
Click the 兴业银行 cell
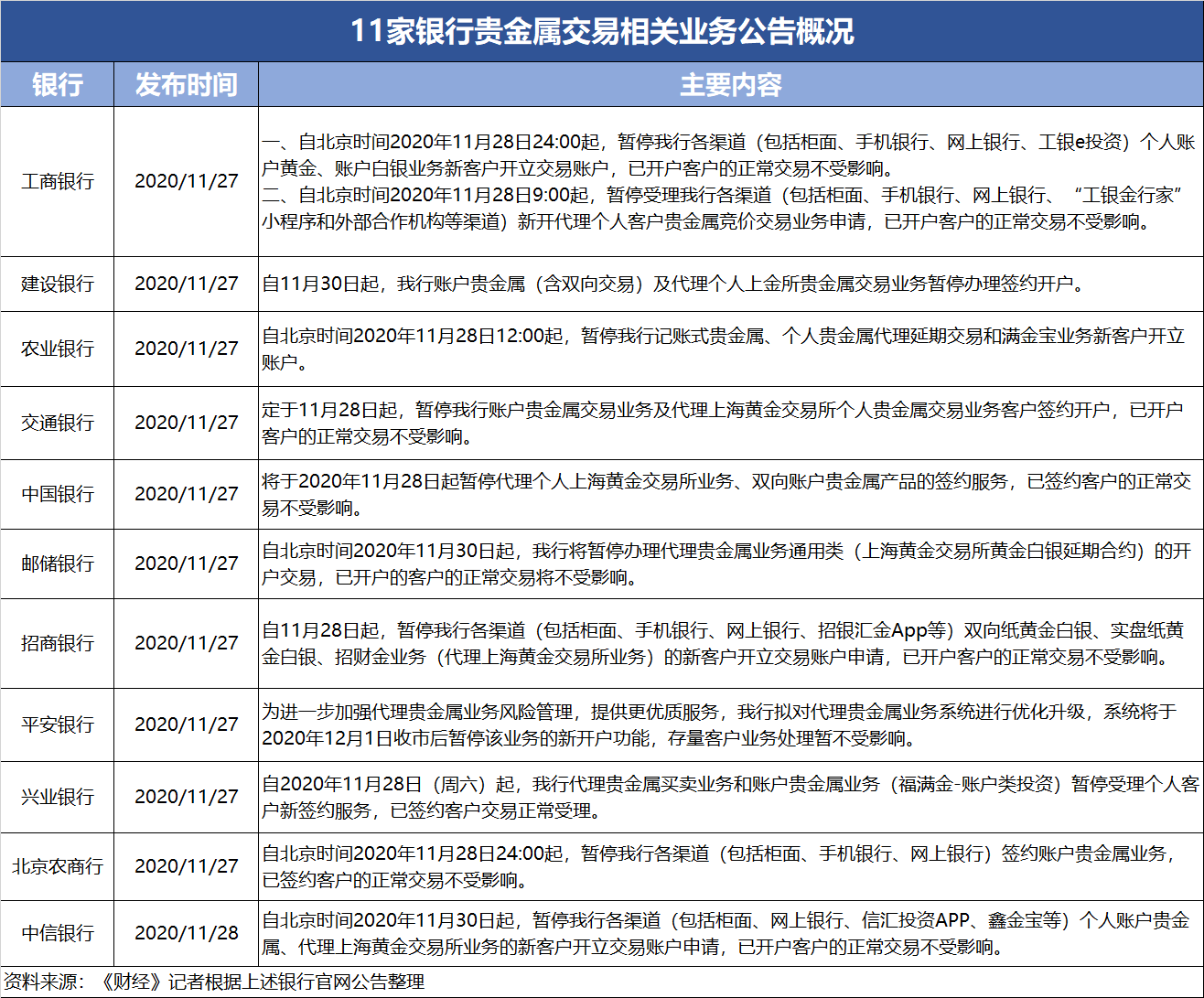(x=57, y=797)
